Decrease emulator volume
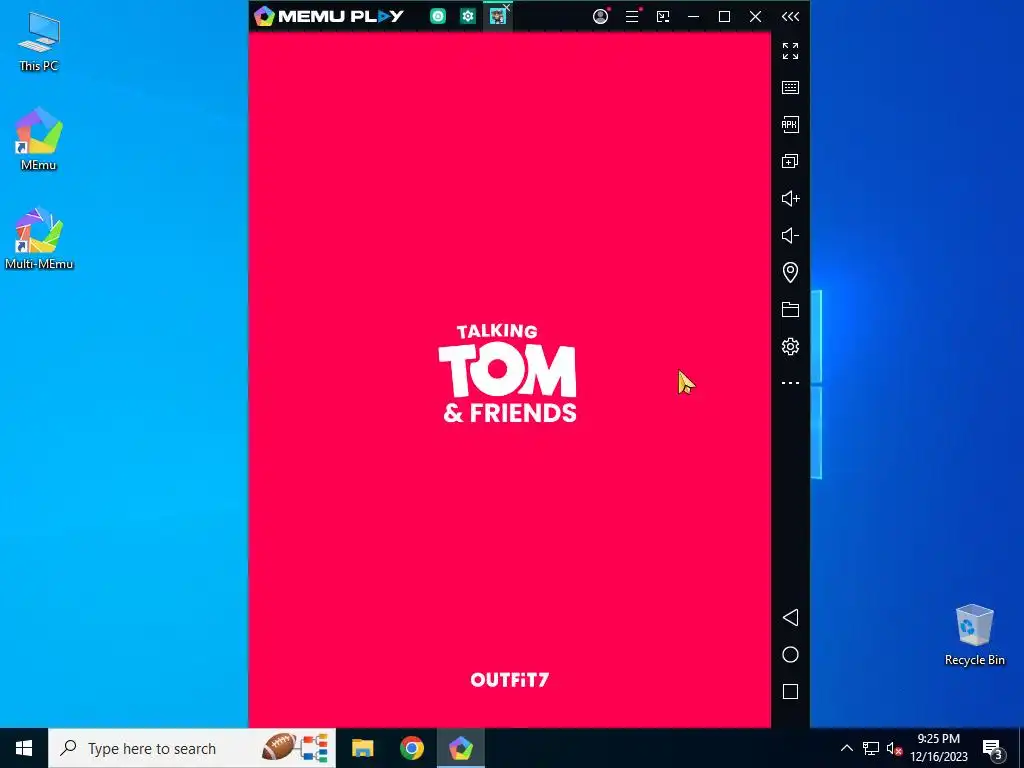 pyautogui.click(x=790, y=235)
